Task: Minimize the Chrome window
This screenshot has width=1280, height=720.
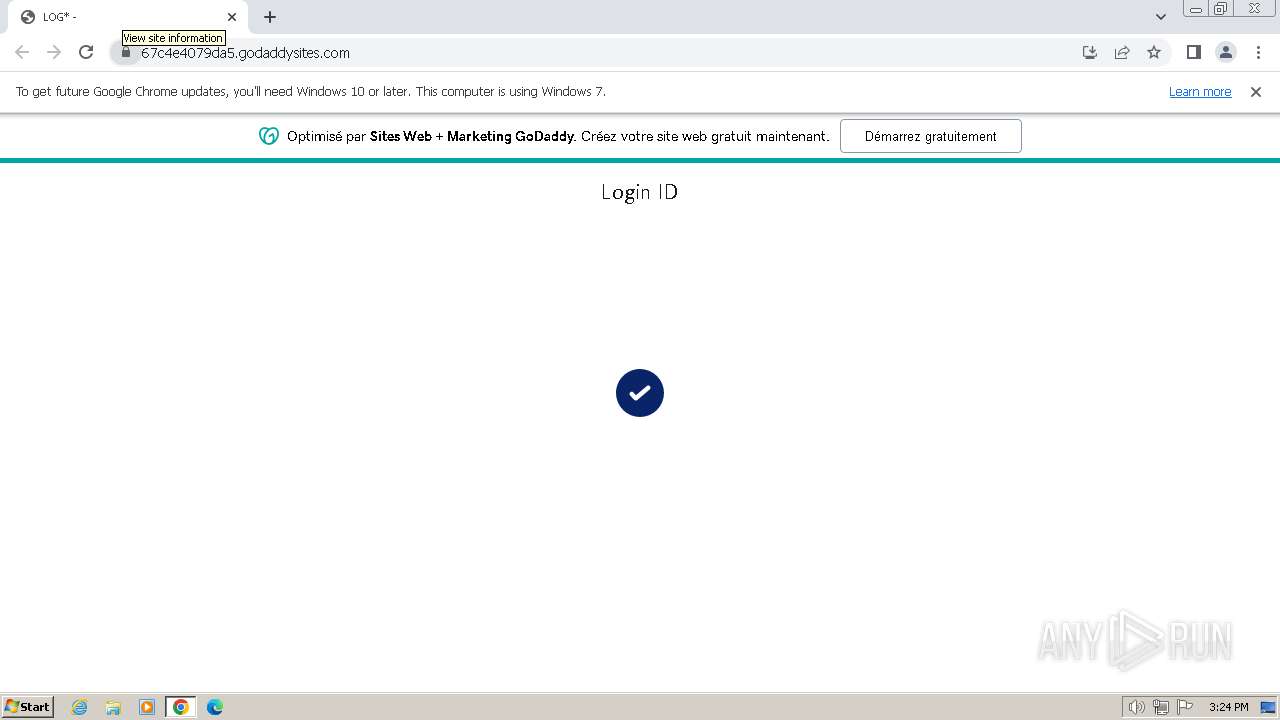Action: tap(1195, 9)
